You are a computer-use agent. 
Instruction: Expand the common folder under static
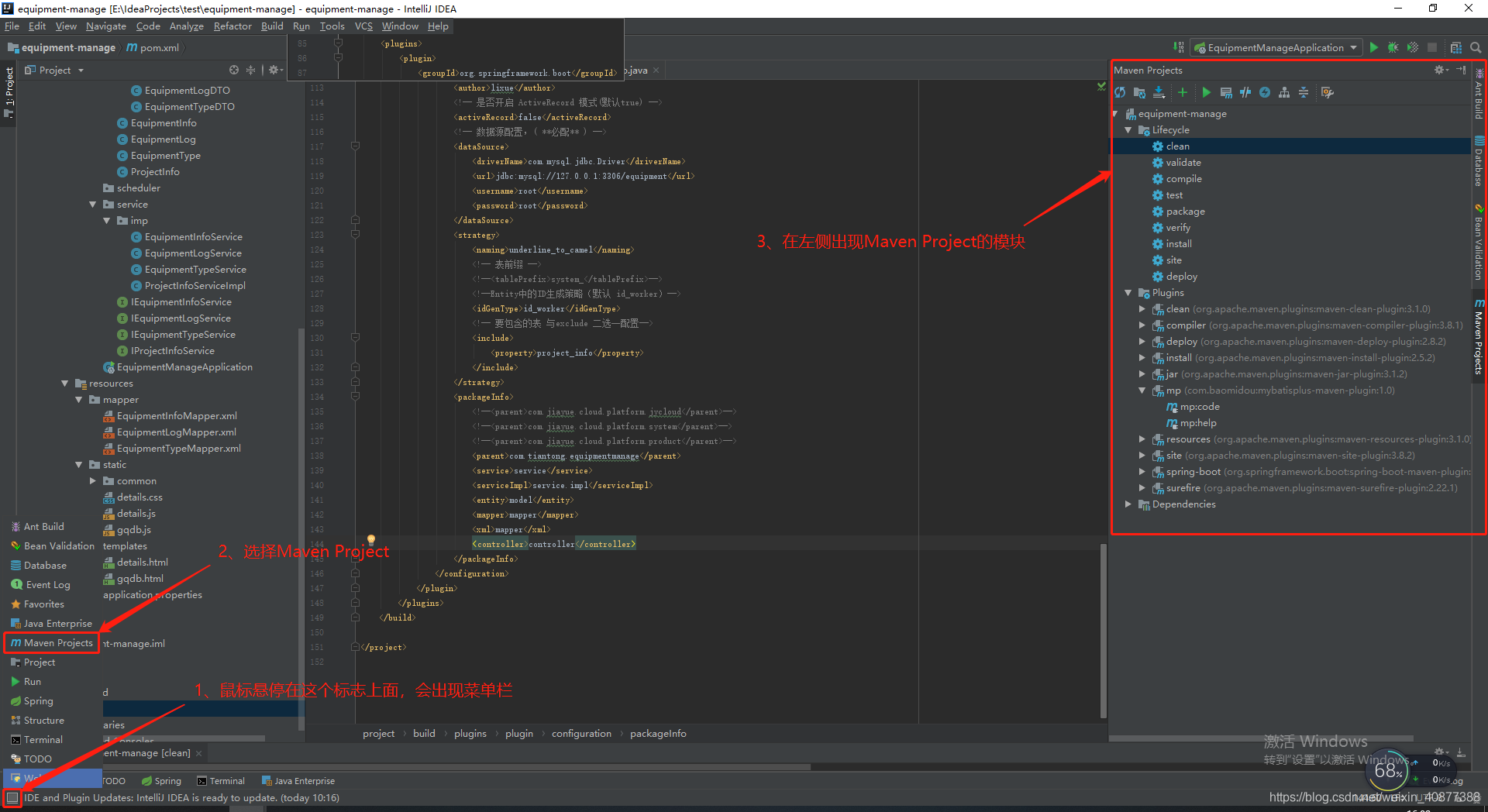point(93,481)
